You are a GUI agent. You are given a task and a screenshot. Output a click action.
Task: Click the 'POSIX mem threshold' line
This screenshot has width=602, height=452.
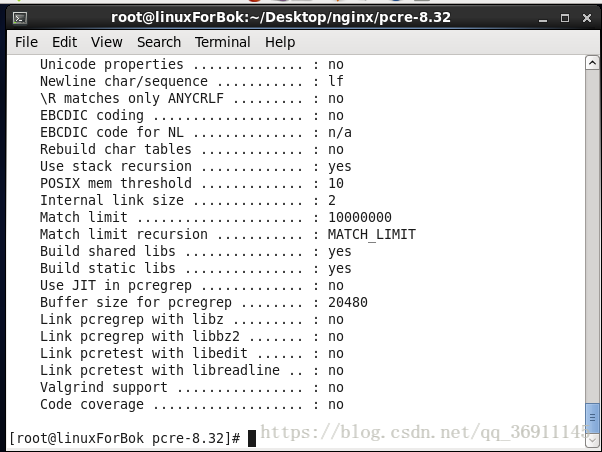[192, 183]
